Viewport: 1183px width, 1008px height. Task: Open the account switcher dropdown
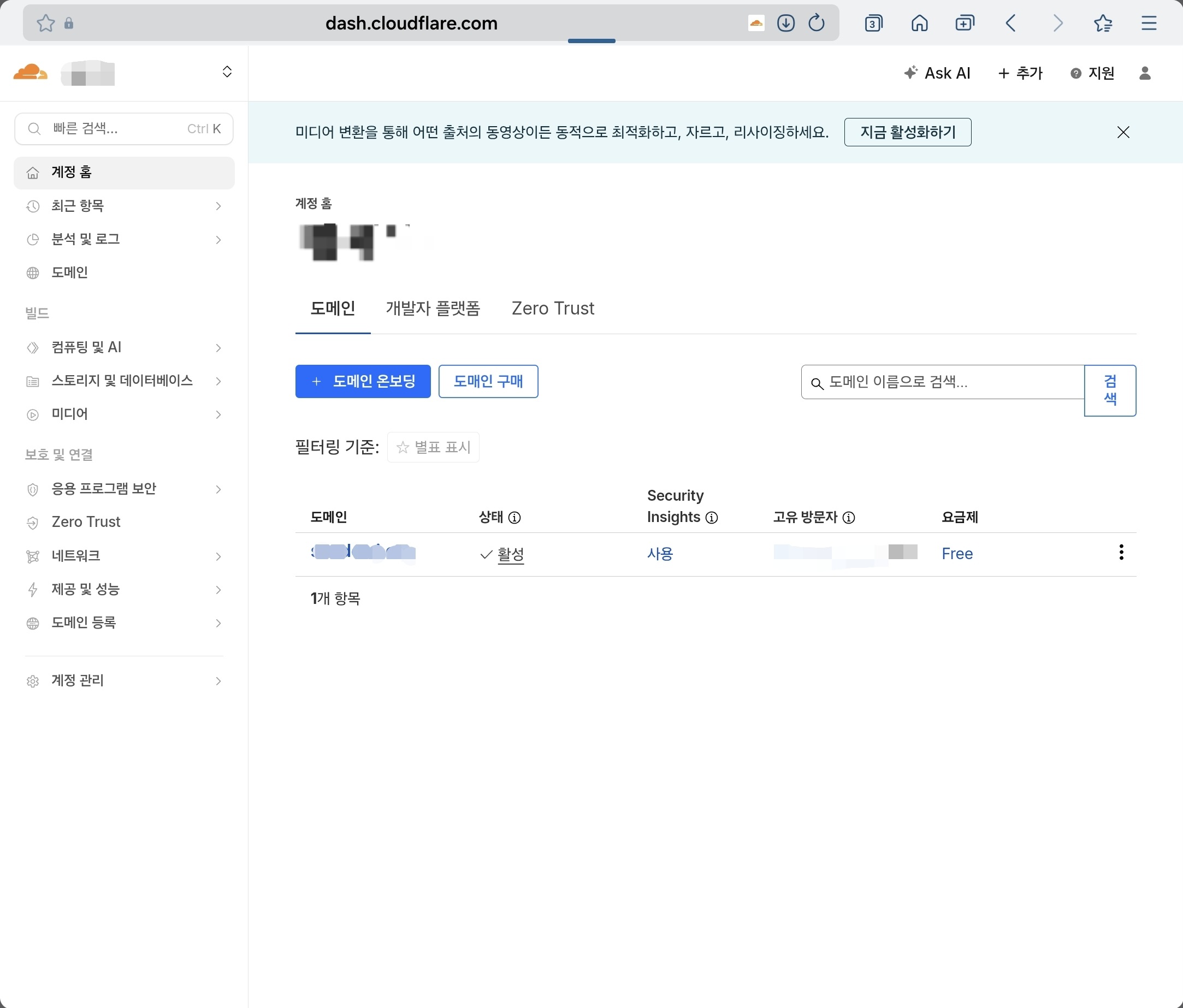[x=227, y=72]
